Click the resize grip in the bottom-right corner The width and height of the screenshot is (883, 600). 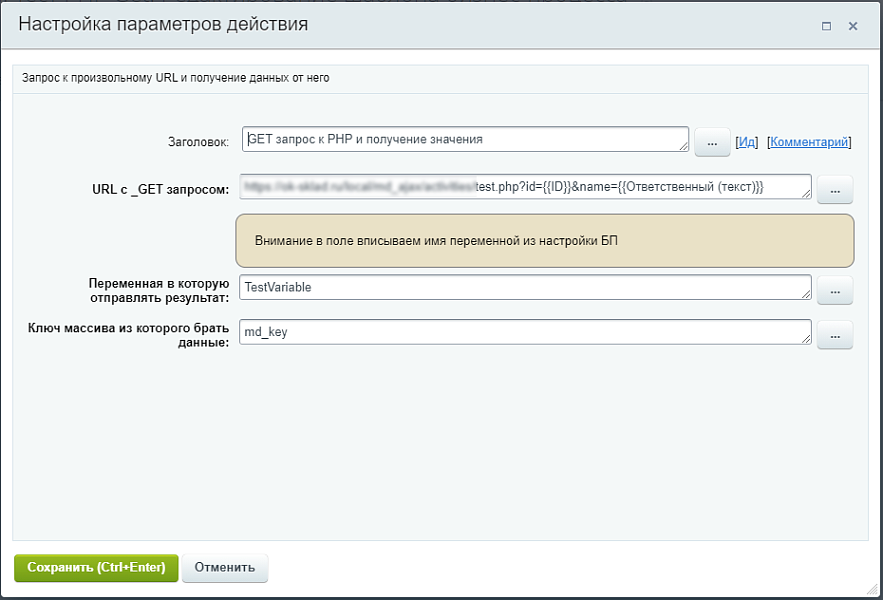click(x=873, y=591)
